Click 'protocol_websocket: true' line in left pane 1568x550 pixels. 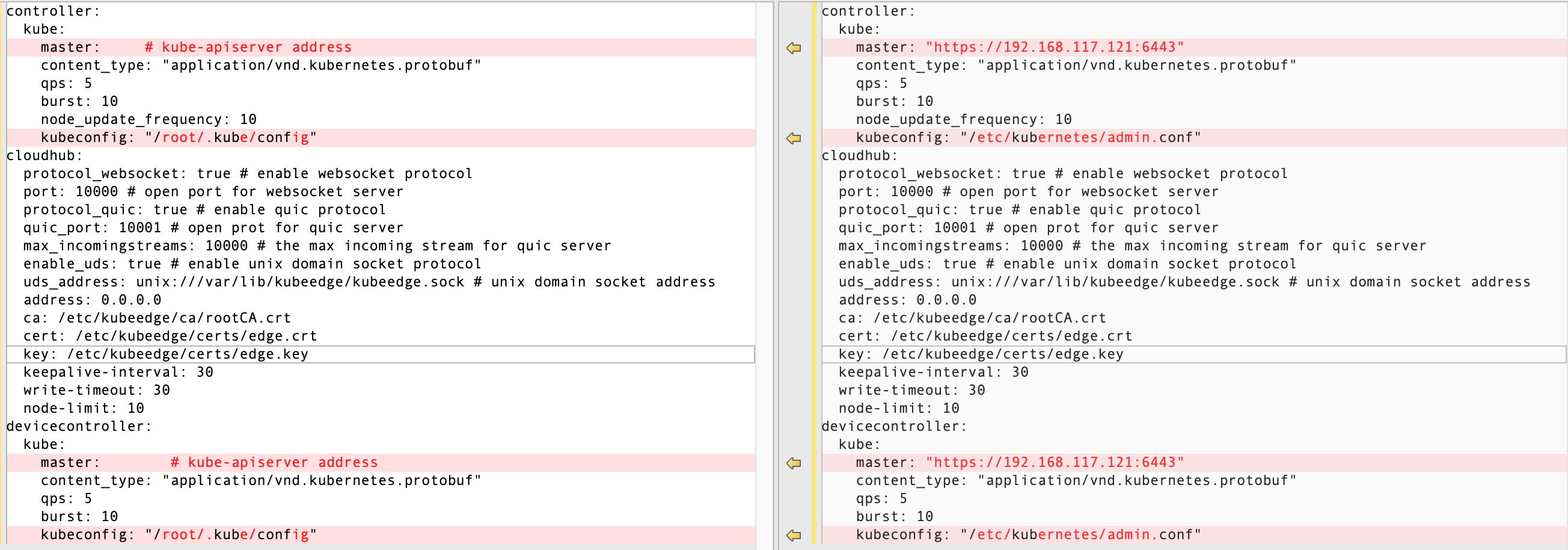click(248, 173)
